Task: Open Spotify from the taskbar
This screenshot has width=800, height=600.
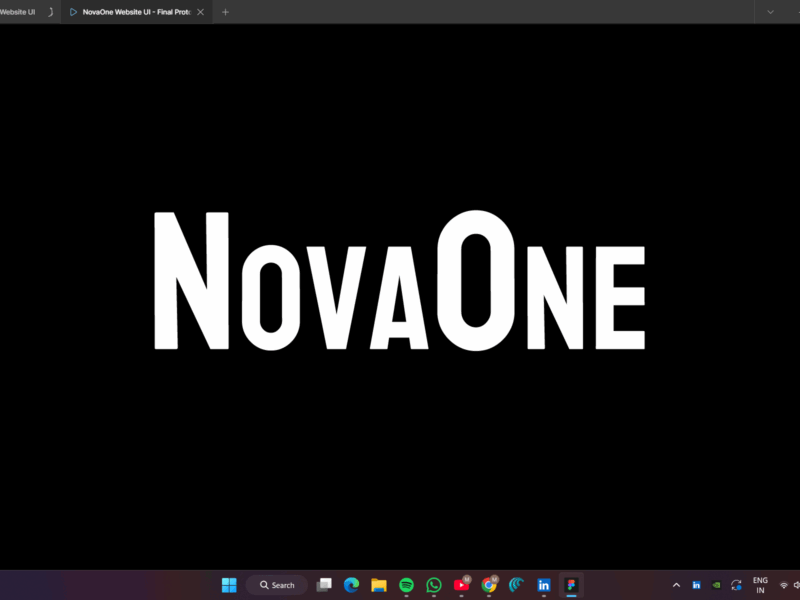Action: point(406,585)
